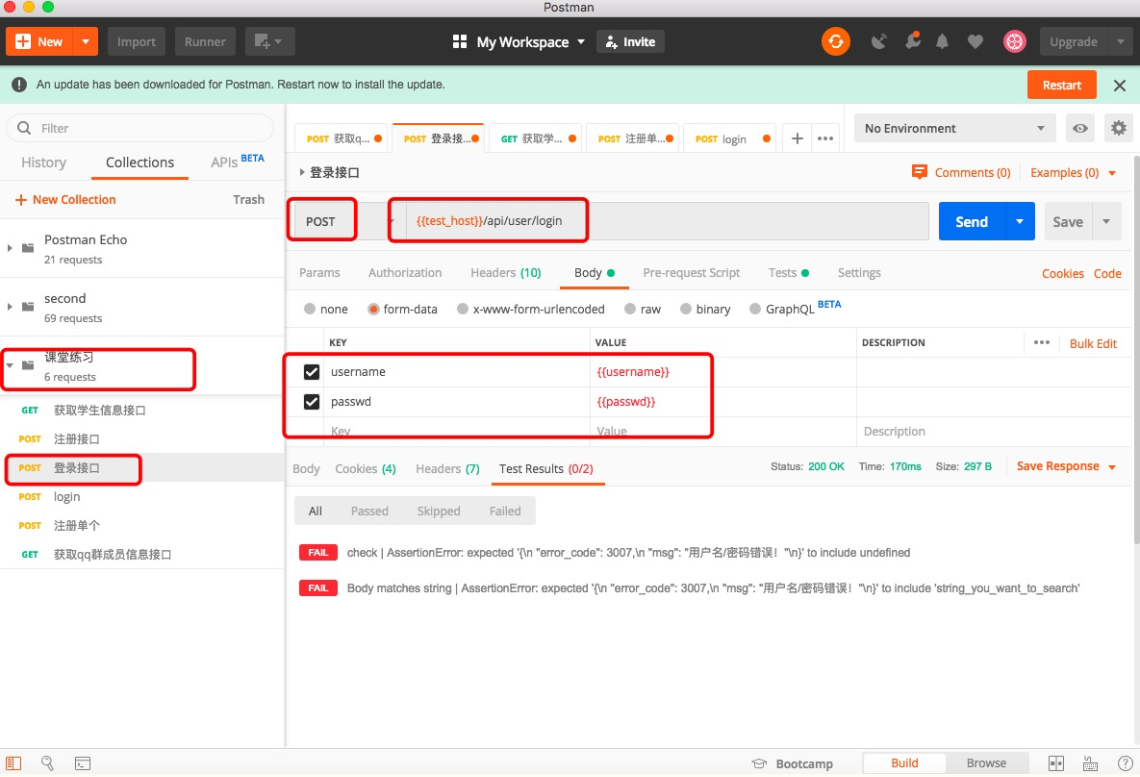Select the GraphQL body radio
Screen dimensions: 1140x777
tap(755, 309)
